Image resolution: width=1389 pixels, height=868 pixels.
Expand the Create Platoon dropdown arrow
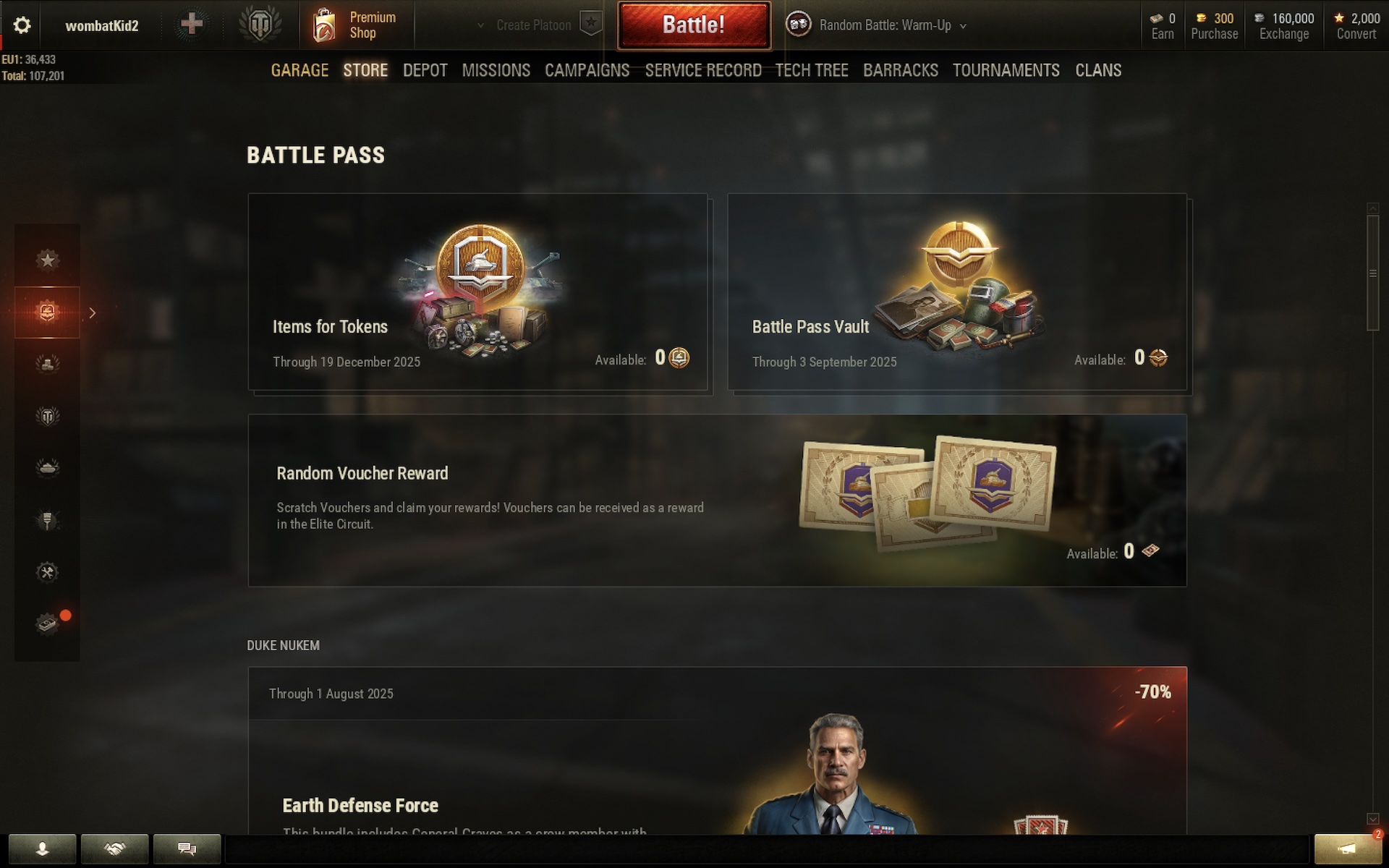click(480, 25)
